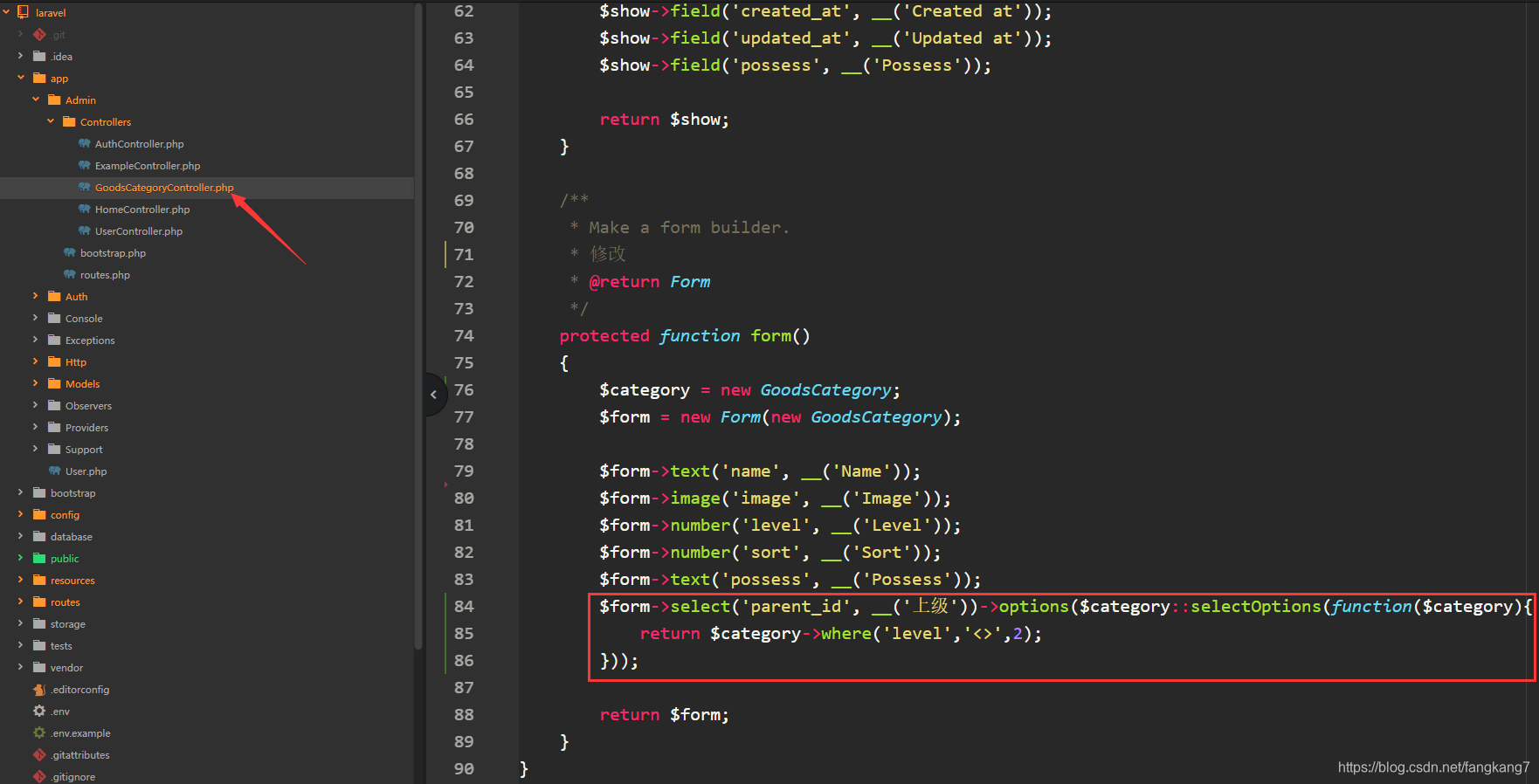The image size is (1539, 784).
Task: Click the Admin folder icon
Action: (x=54, y=100)
